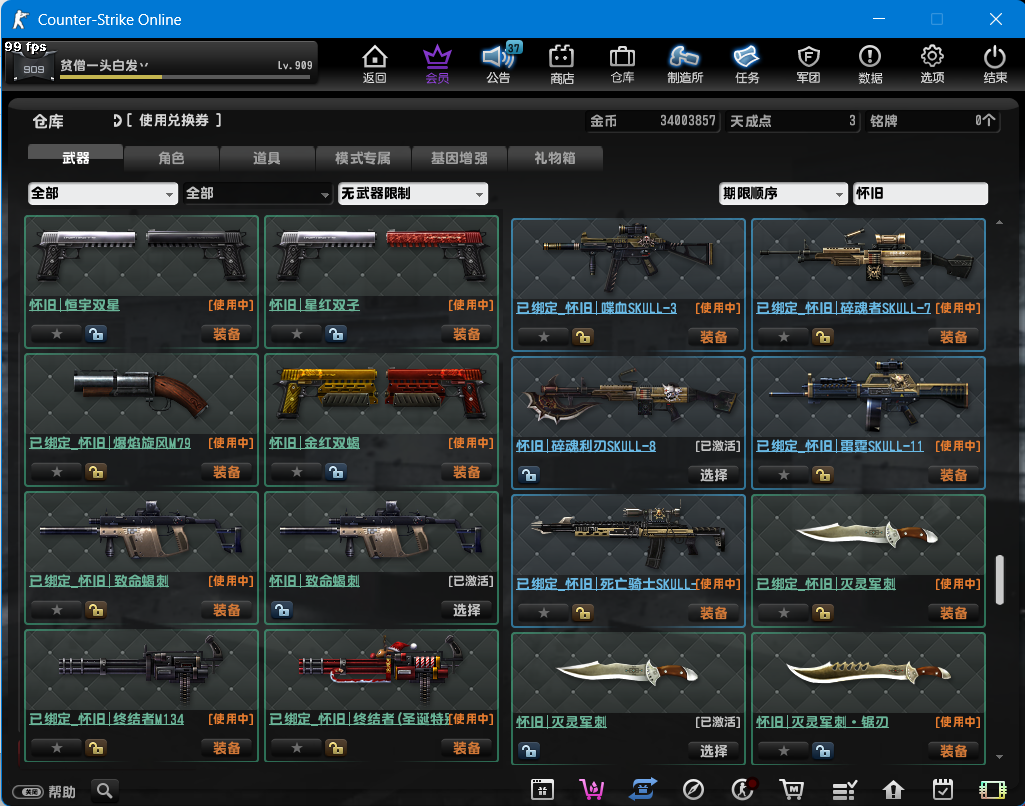Switch to the 礼物箱 tab

pos(554,158)
